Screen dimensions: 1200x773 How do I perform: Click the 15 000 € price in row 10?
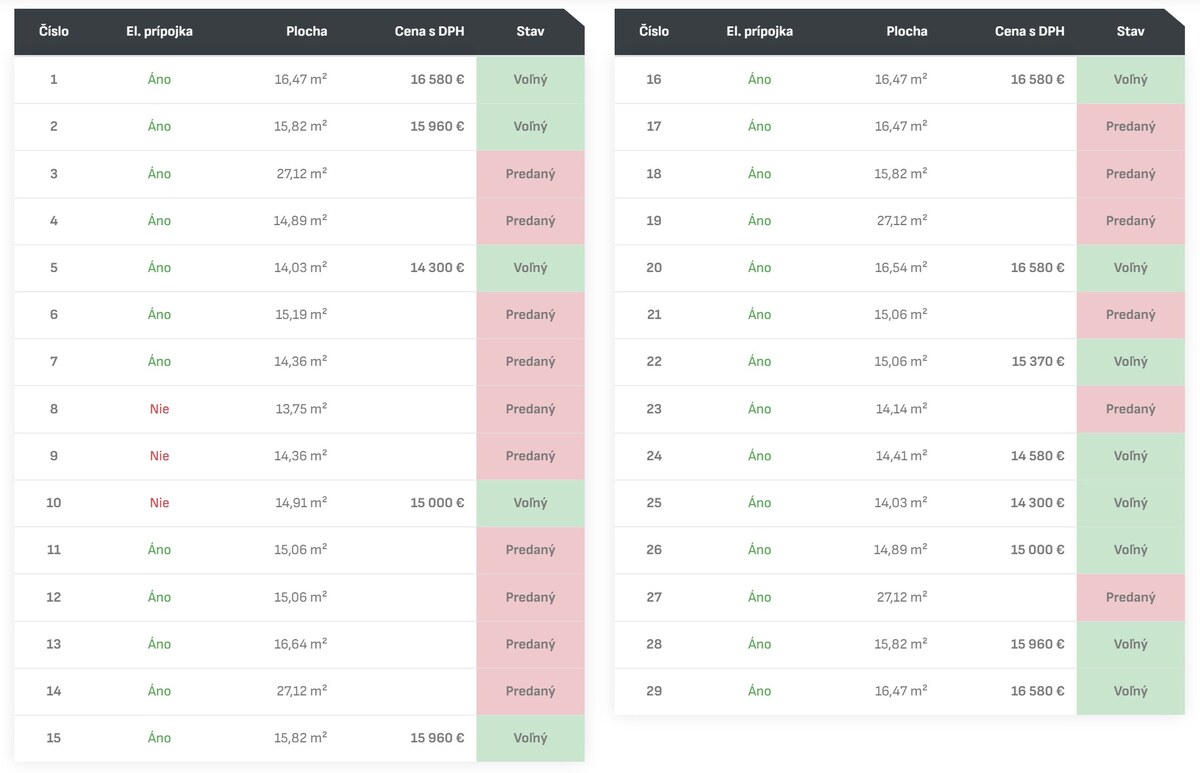pos(437,503)
